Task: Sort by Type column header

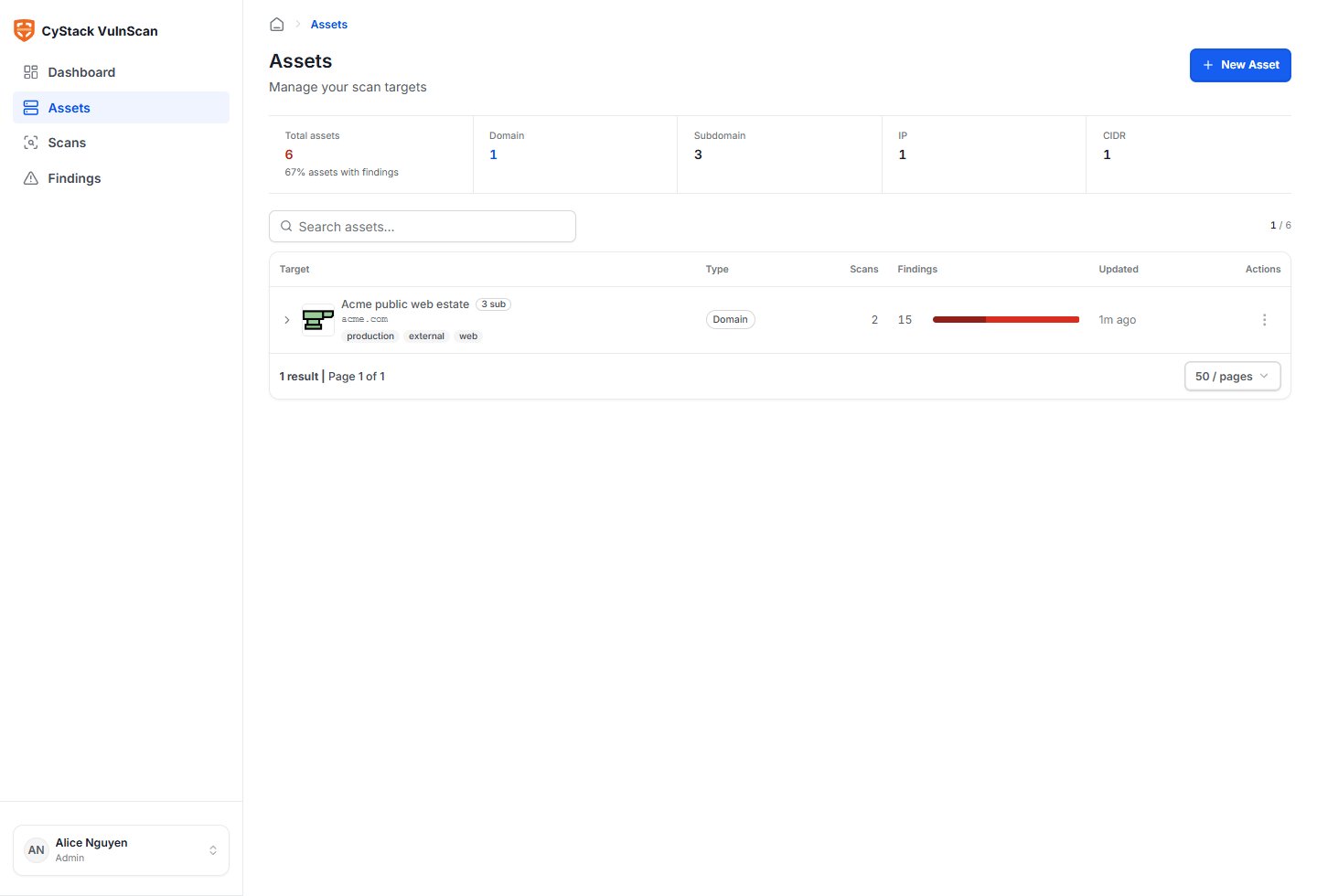Action: 717,270
